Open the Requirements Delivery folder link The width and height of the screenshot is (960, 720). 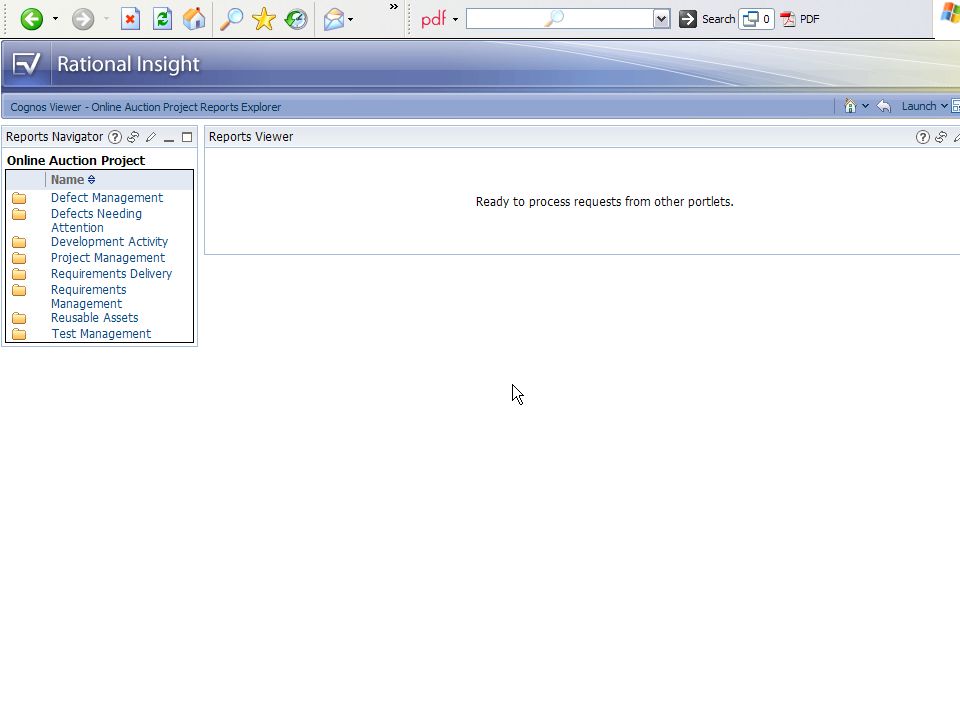click(x=111, y=274)
